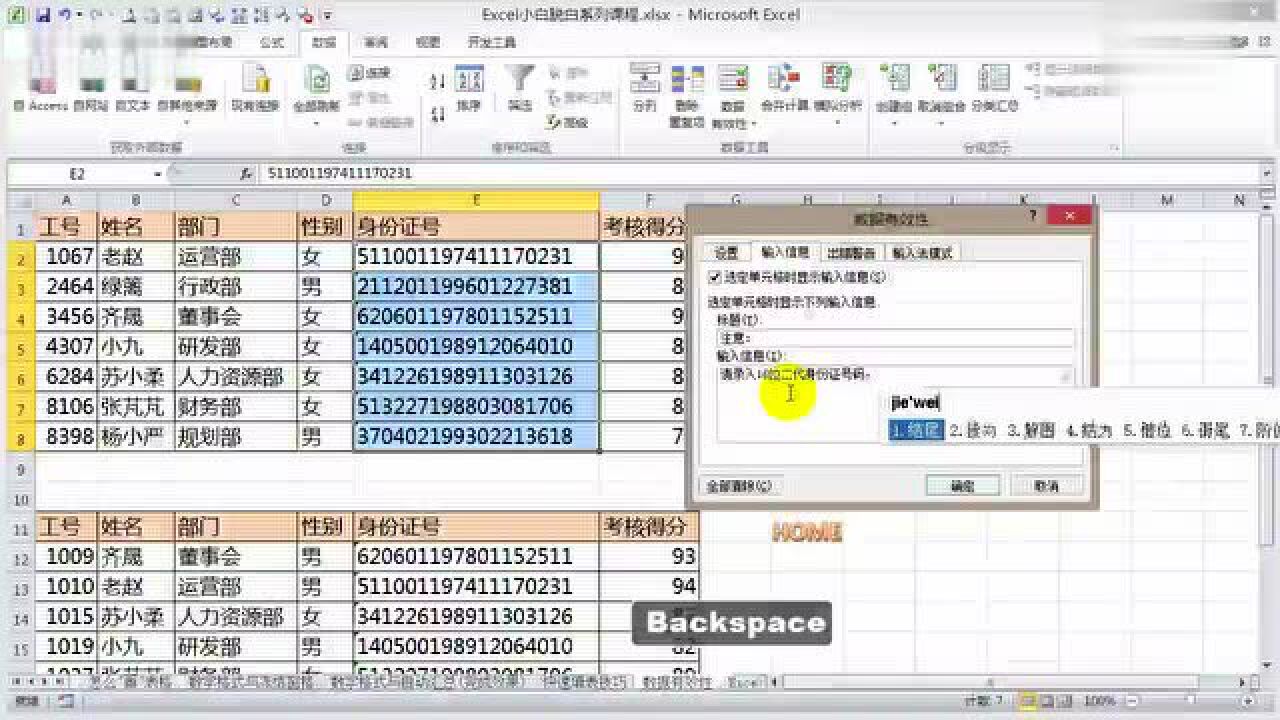The height and width of the screenshot is (720, 1280).
Task: Click the Refresh All (全部刷新) icon
Action: pyautogui.click(x=316, y=79)
